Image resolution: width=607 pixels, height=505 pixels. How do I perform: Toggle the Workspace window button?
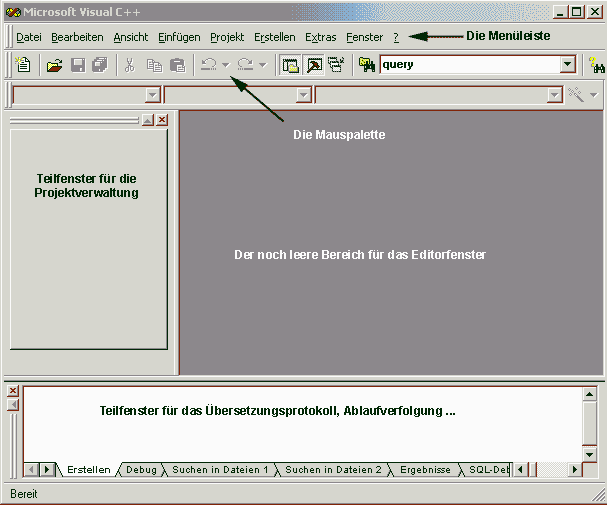pyautogui.click(x=290, y=65)
